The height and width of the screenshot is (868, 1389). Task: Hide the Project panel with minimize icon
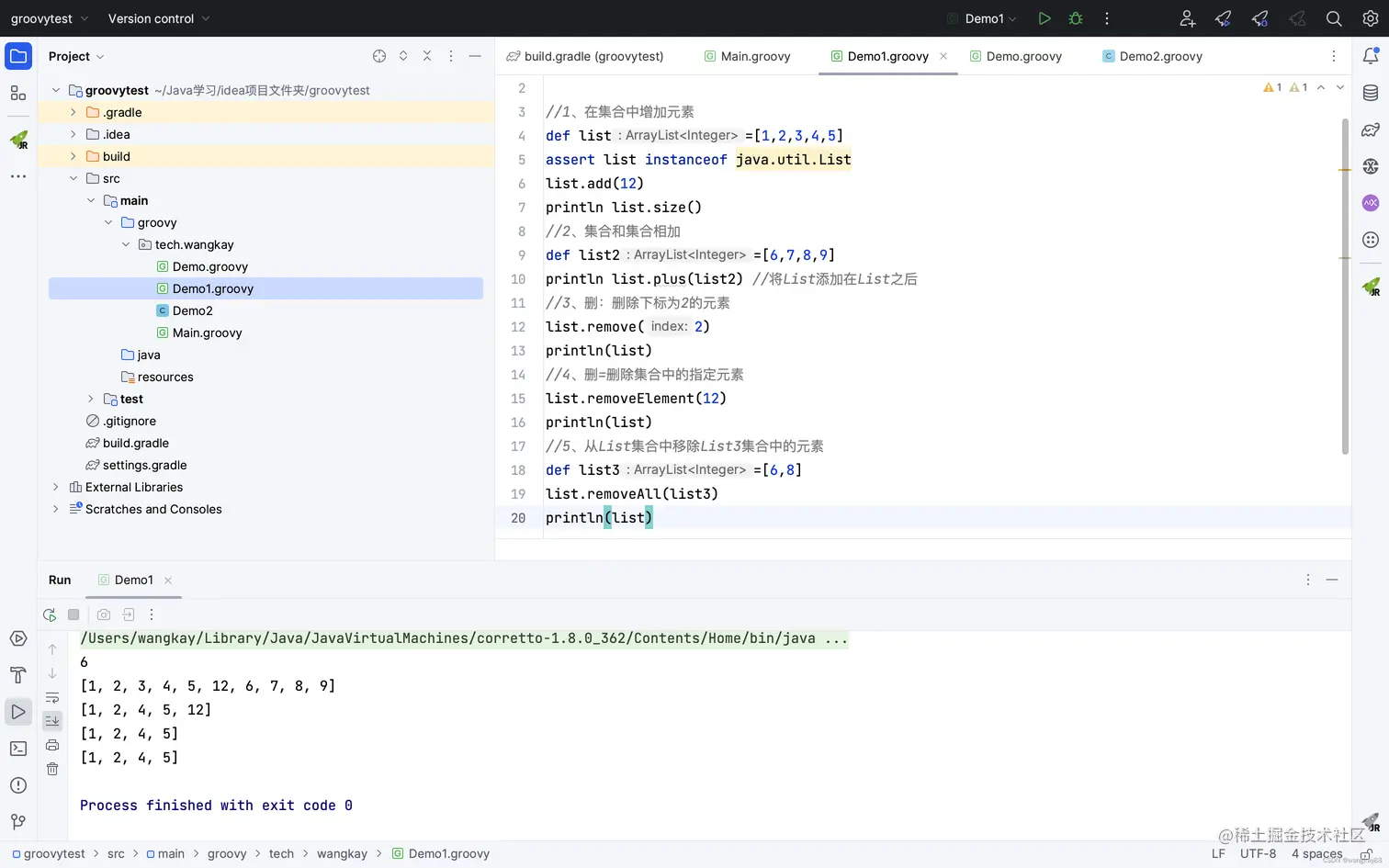pos(475,56)
